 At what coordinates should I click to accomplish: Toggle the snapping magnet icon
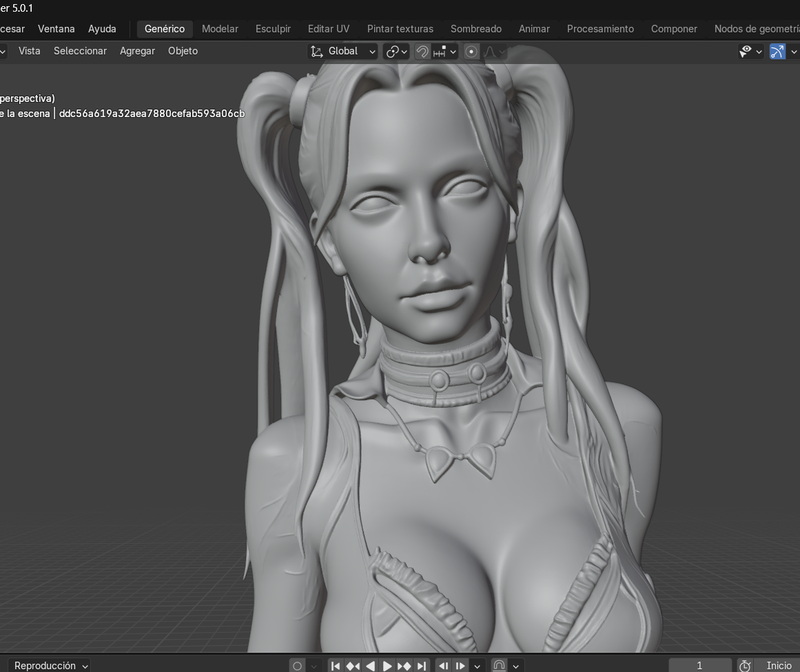click(422, 52)
